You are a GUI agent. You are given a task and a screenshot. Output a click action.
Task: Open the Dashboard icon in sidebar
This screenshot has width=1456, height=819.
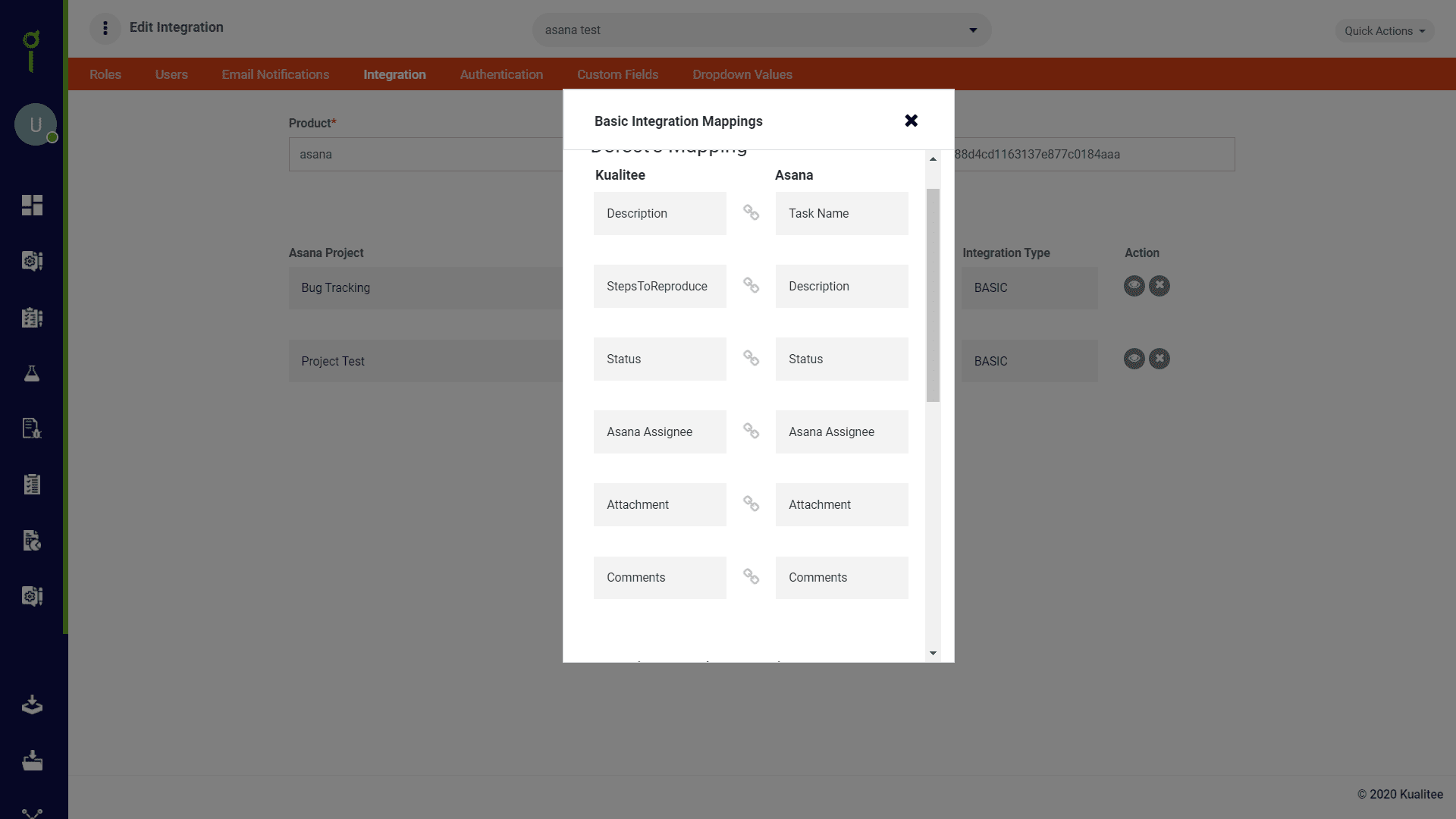[x=32, y=205]
